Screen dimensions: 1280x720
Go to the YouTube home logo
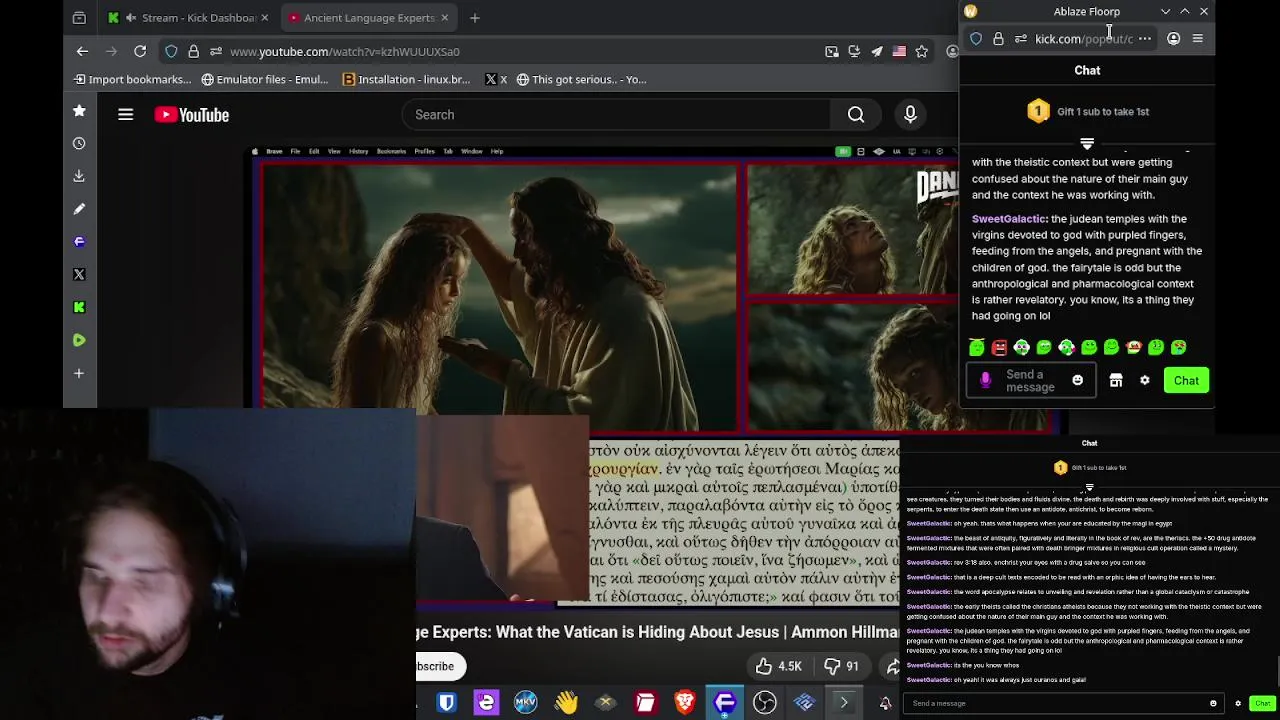click(192, 115)
